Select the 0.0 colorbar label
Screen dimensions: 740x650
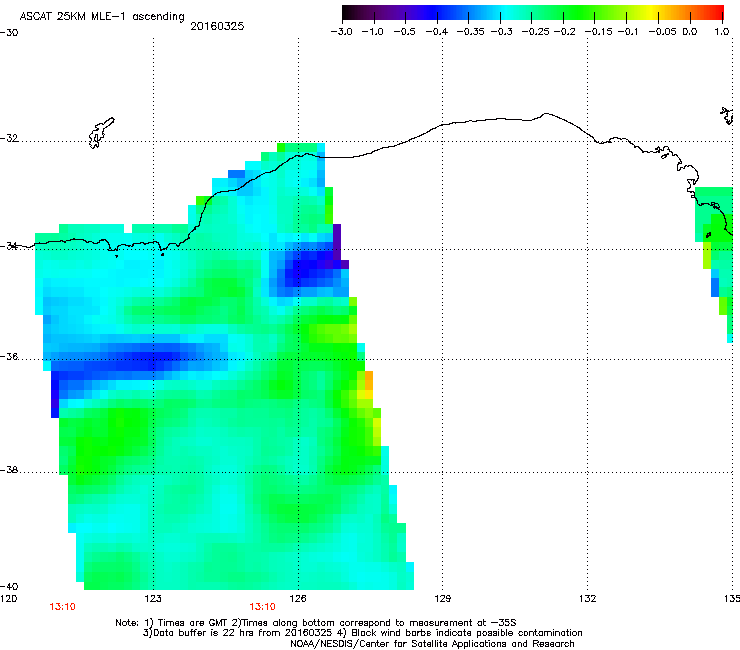690,32
